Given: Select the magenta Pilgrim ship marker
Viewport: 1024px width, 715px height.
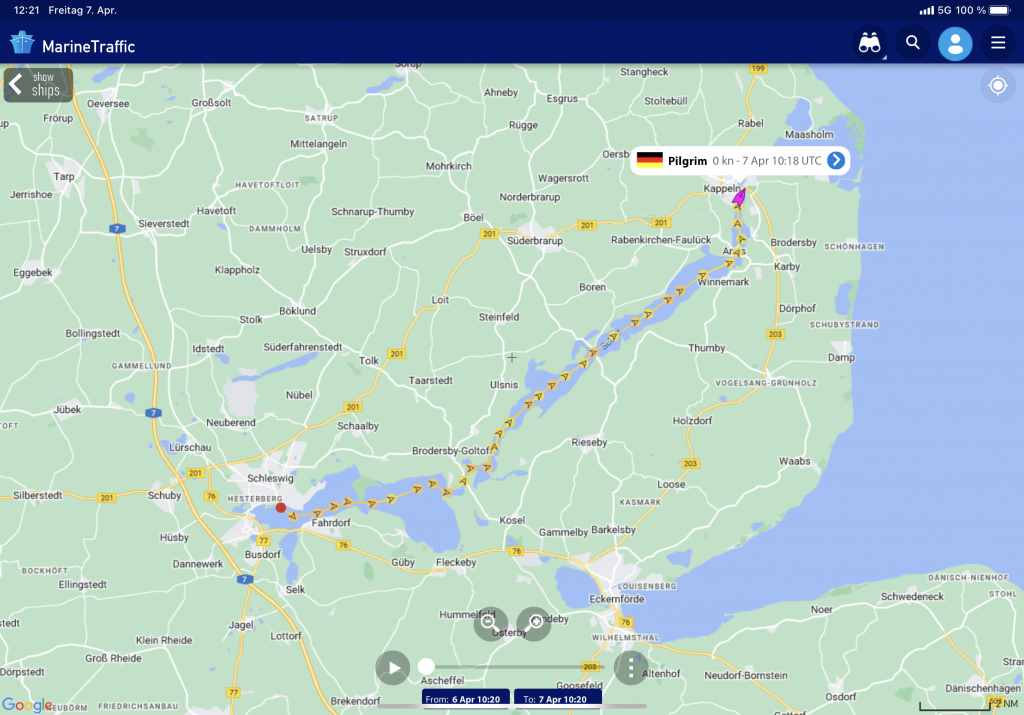Looking at the screenshot, I should [x=739, y=197].
